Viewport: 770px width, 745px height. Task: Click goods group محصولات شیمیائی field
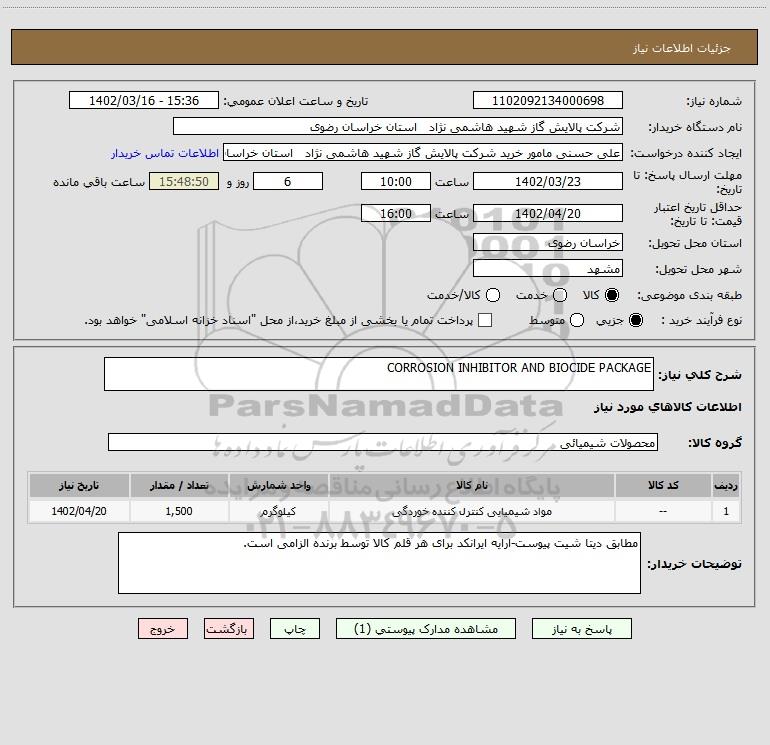383,442
